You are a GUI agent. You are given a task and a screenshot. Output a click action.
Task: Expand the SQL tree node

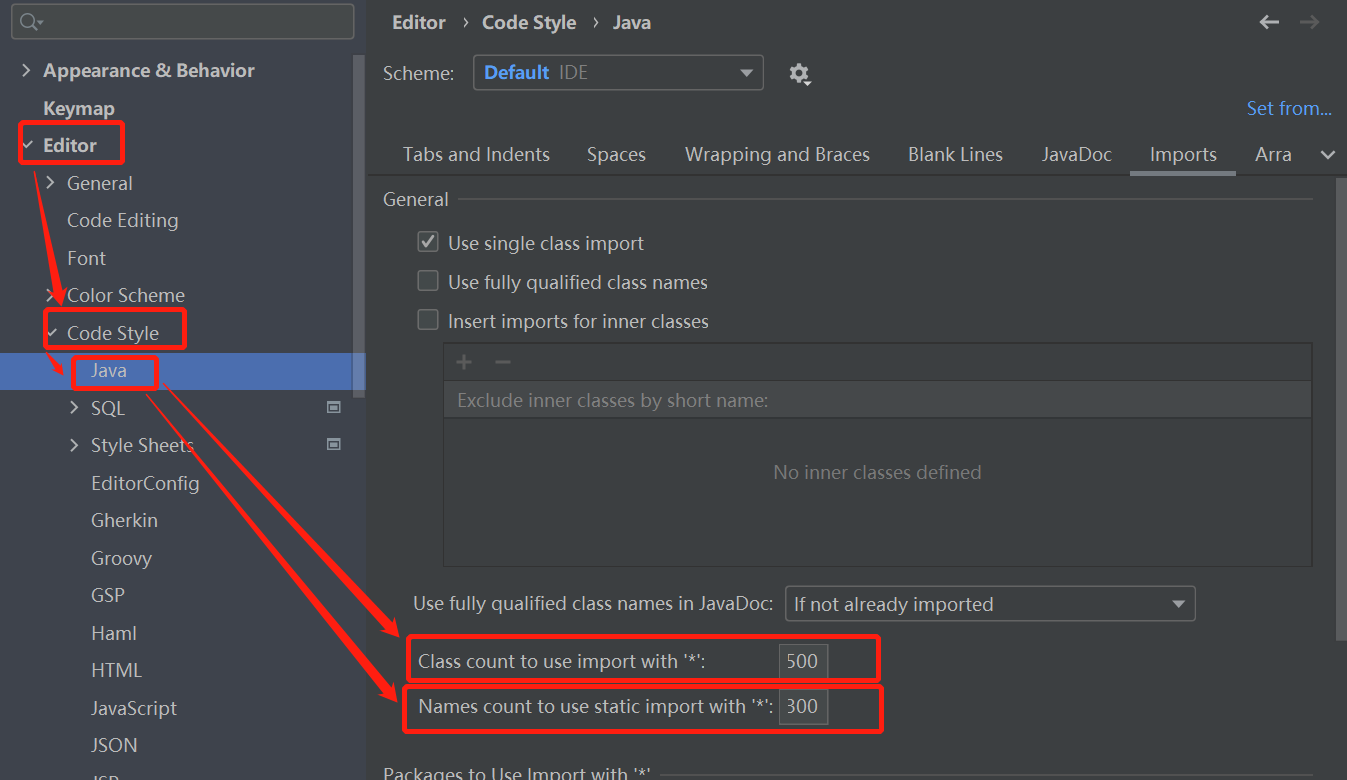75,408
